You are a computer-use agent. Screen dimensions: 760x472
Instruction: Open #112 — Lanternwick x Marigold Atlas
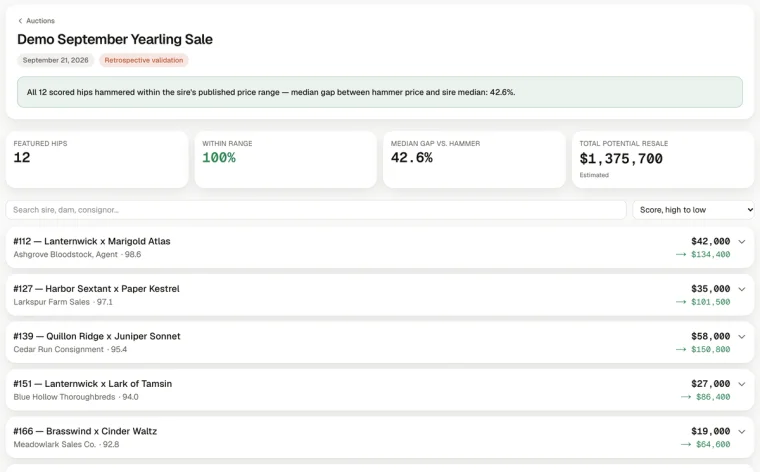[92, 241]
